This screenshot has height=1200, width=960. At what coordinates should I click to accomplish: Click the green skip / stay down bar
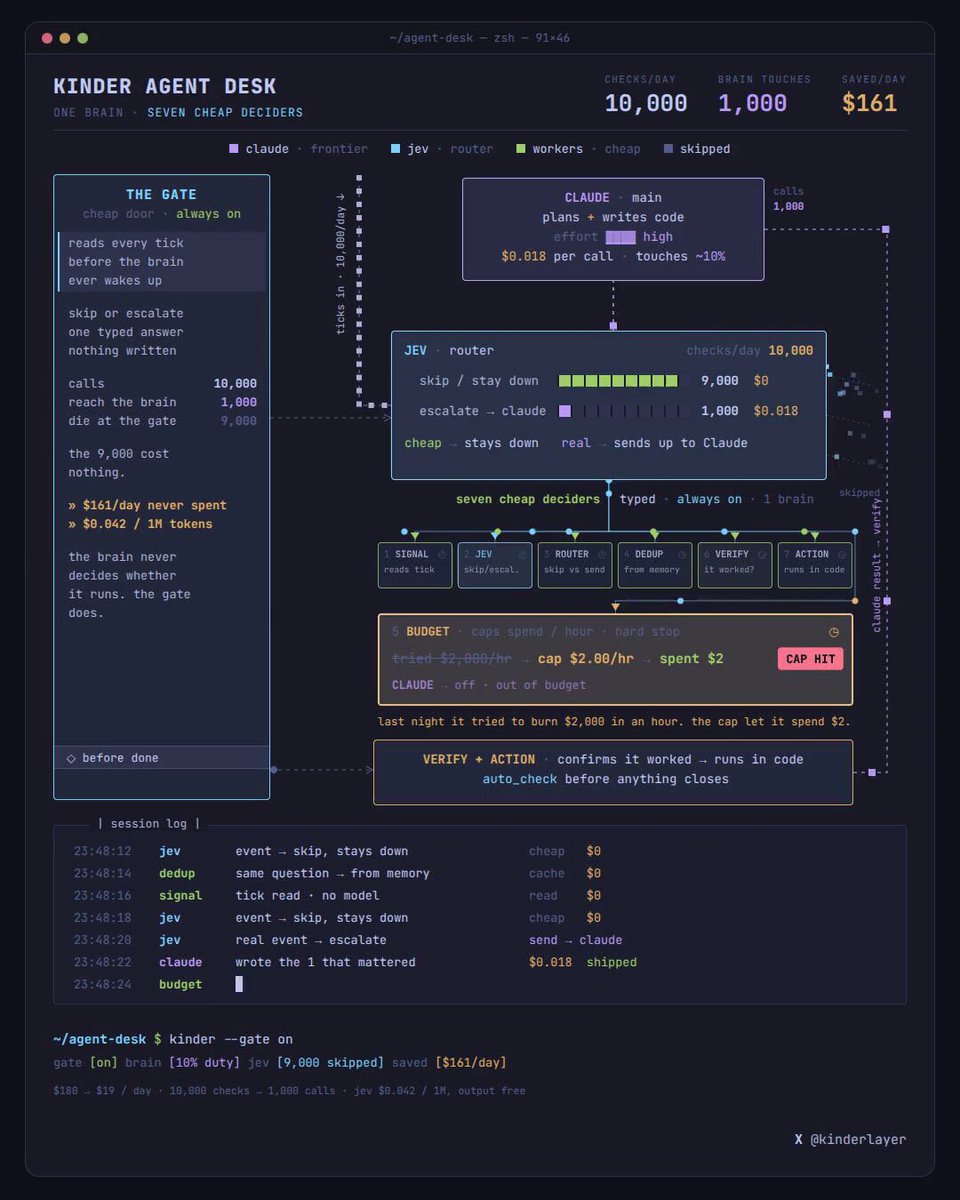click(618, 381)
